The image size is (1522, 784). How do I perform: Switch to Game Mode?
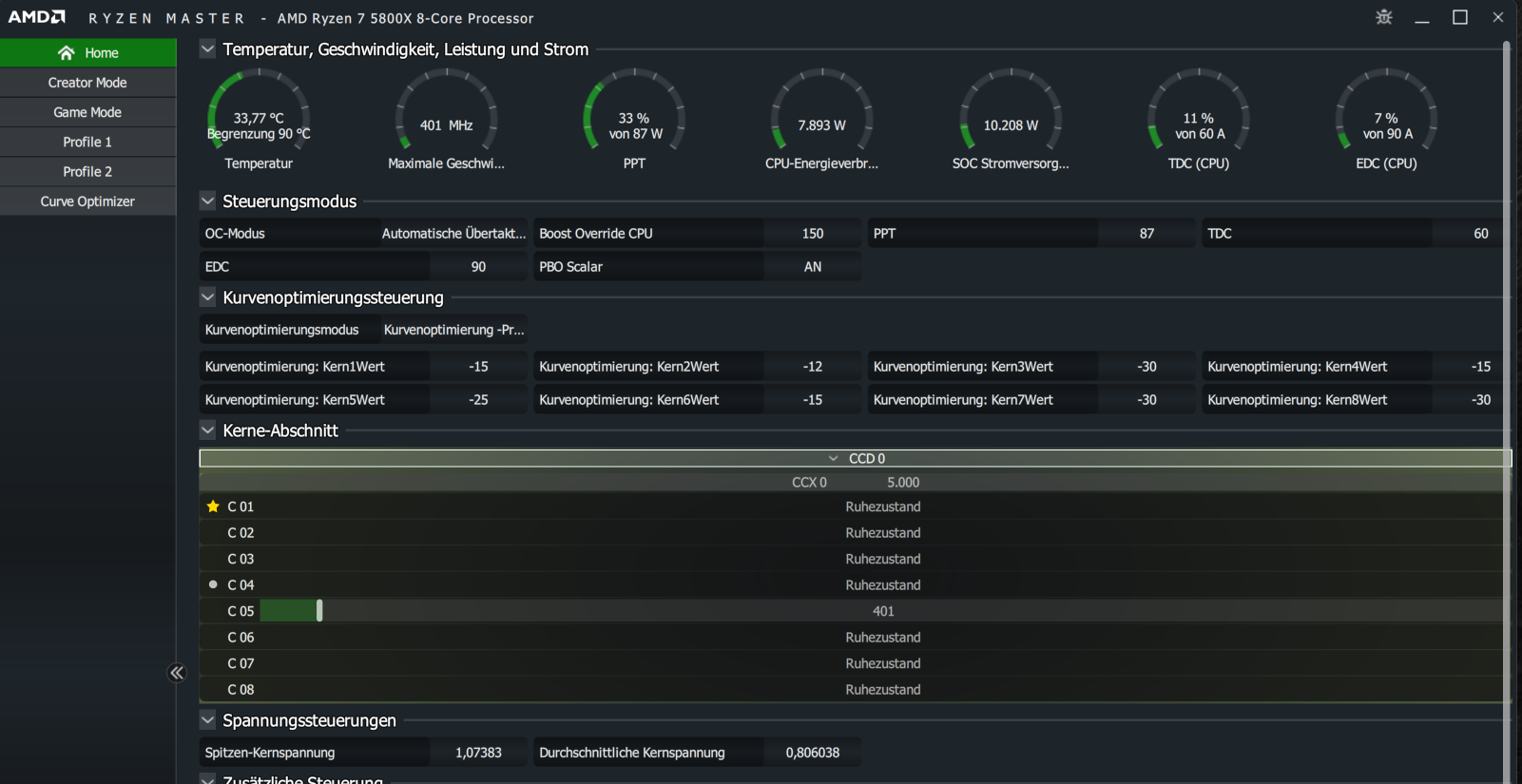pos(87,112)
